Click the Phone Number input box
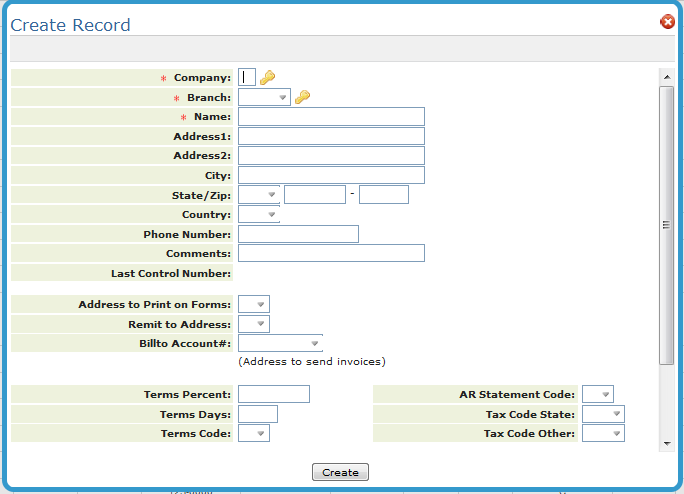 298,234
